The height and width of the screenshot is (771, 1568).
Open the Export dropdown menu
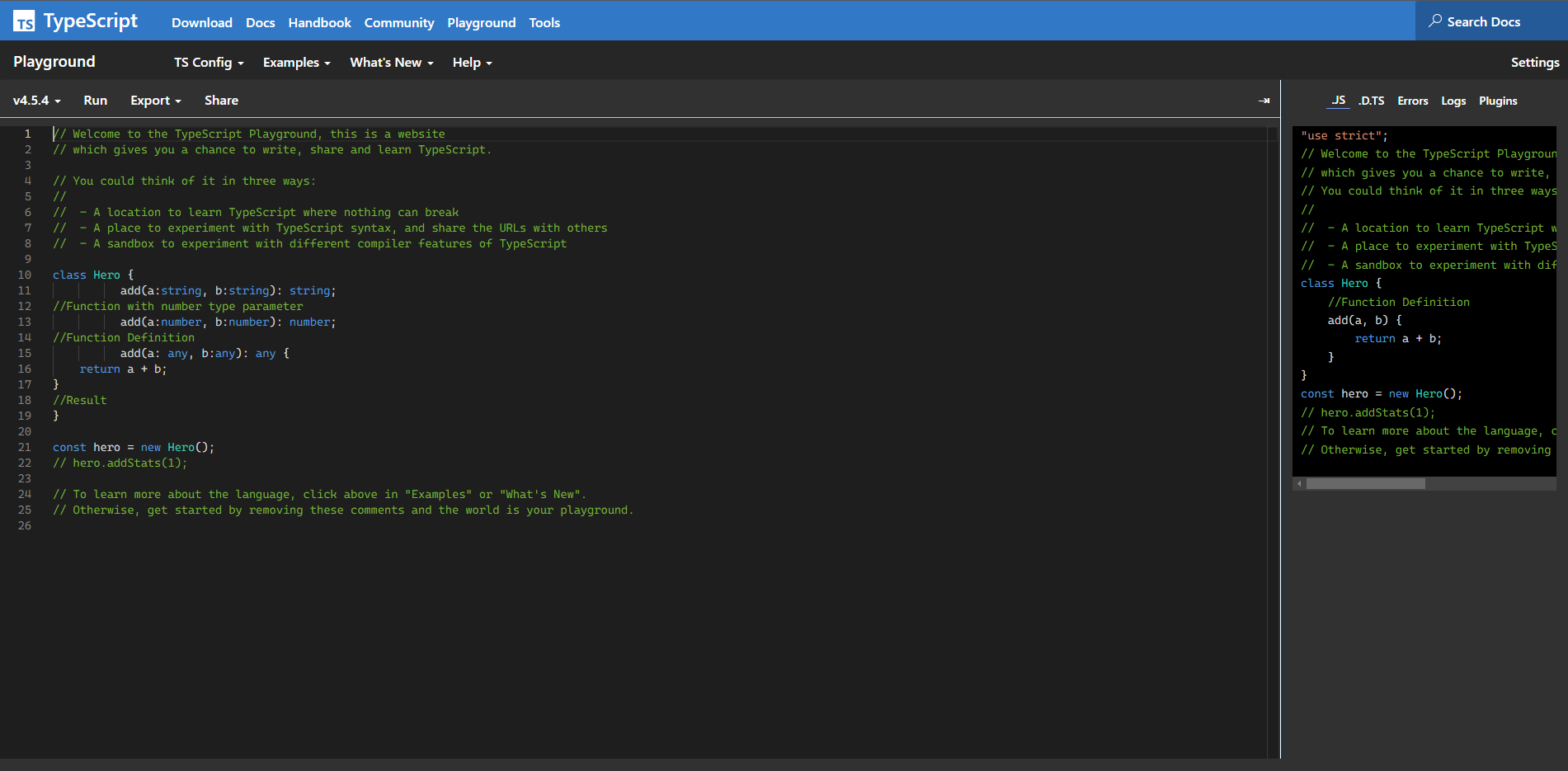156,101
